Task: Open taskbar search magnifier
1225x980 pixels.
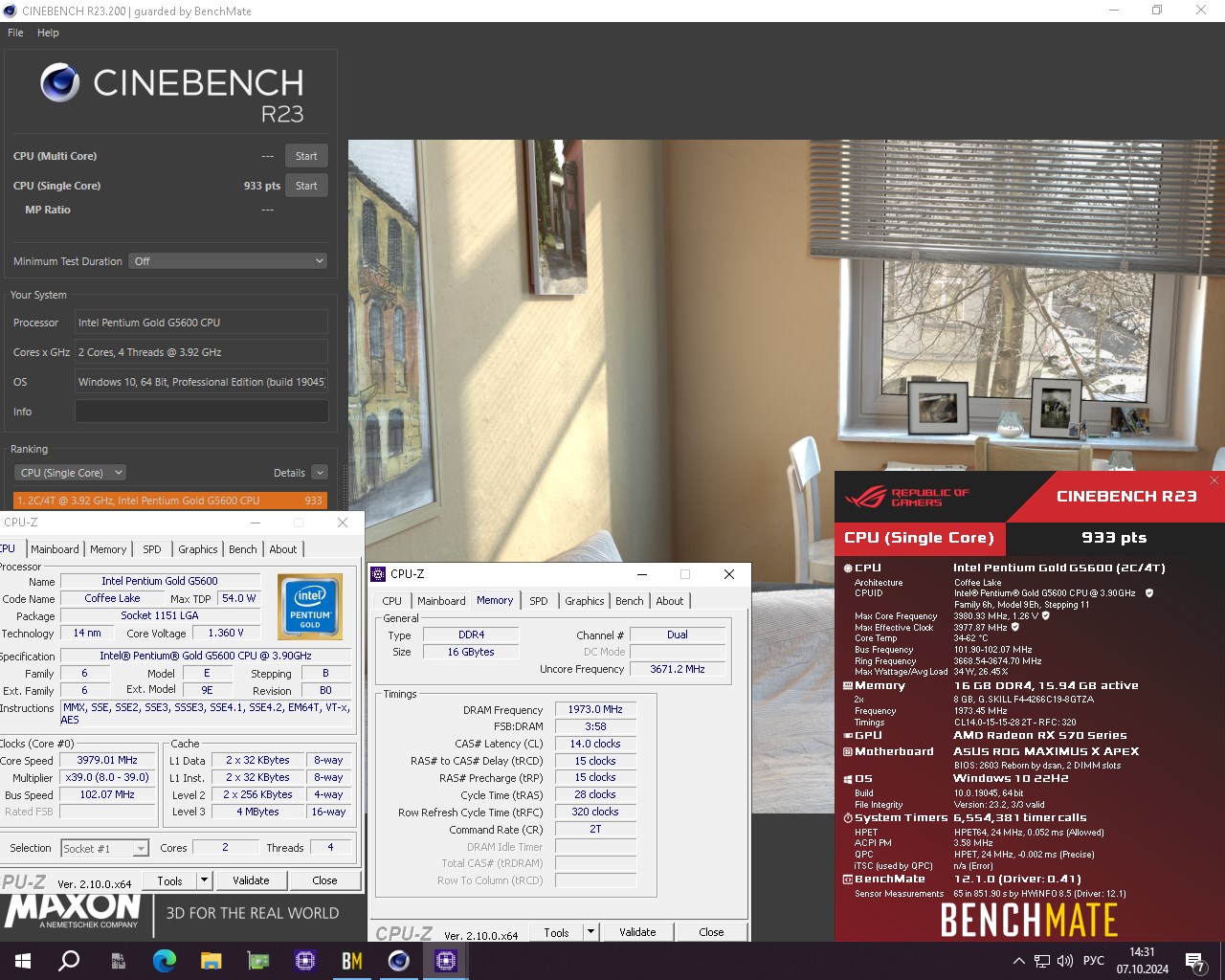Action: (x=69, y=961)
